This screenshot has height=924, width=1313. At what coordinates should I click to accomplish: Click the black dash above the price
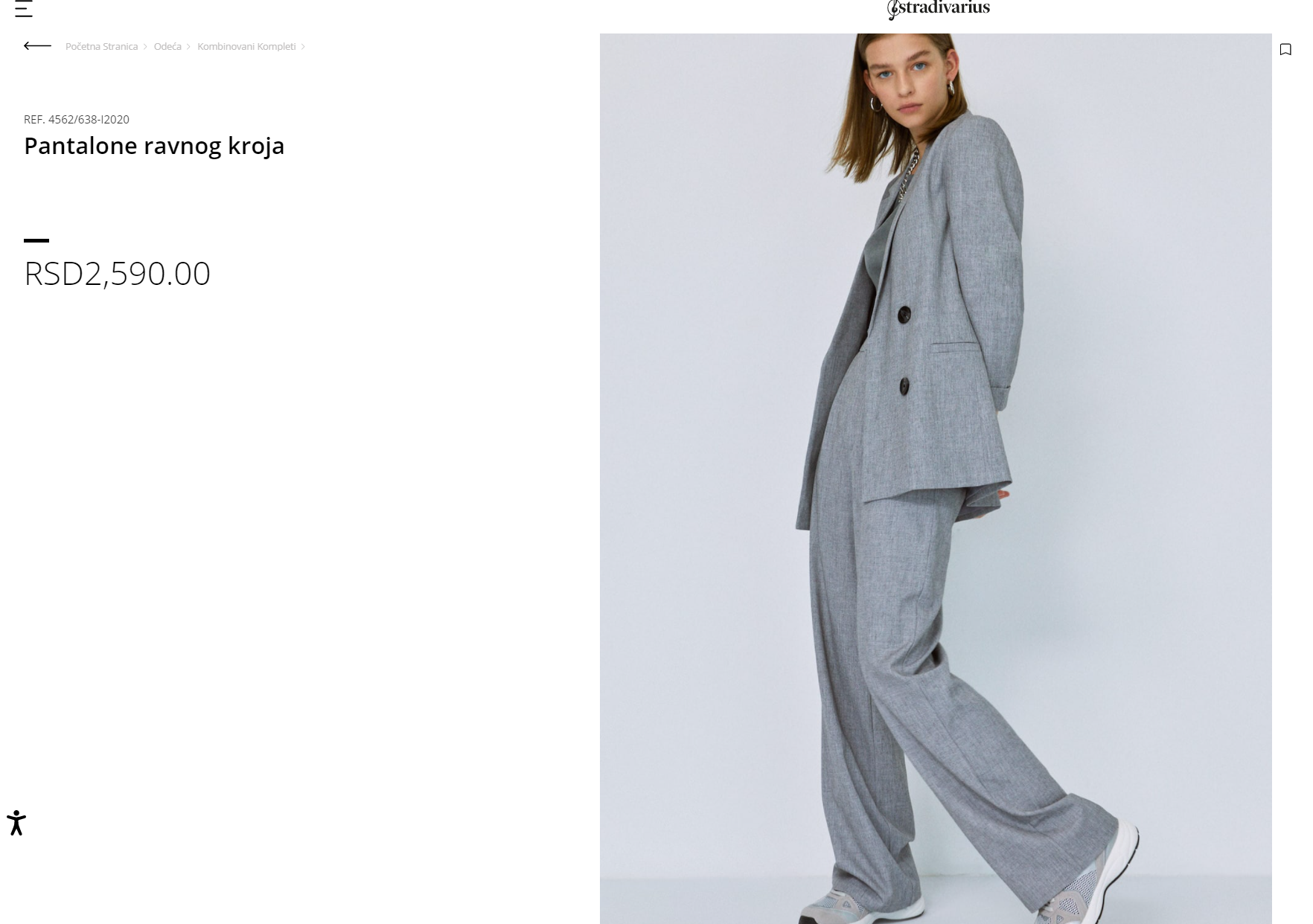[36, 240]
